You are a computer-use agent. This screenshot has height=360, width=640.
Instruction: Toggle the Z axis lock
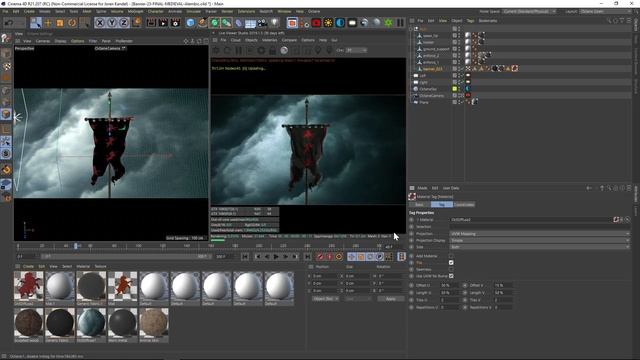point(124,23)
